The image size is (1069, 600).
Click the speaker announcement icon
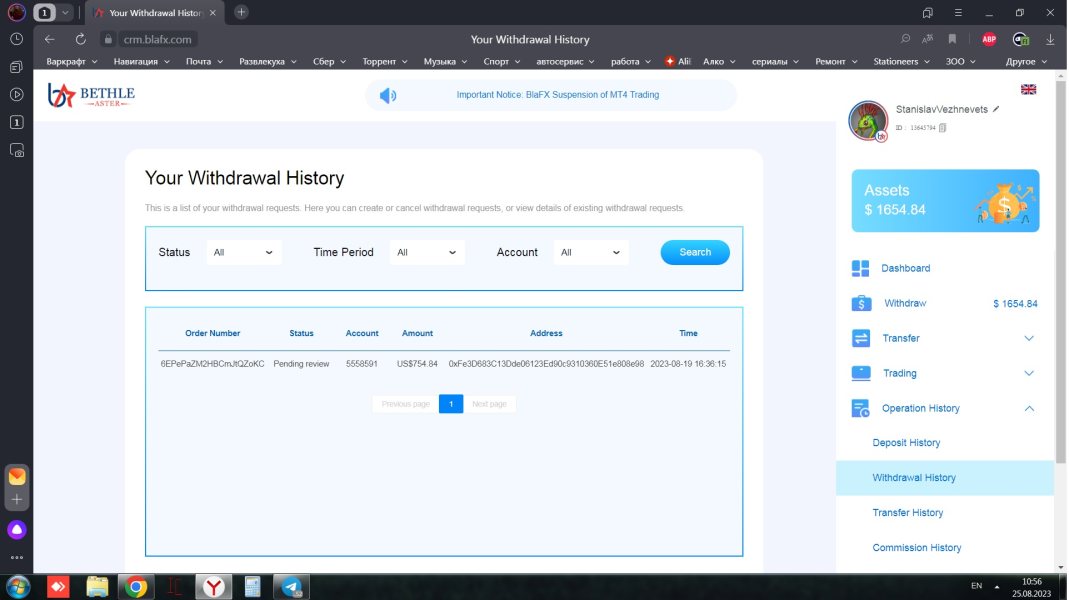388,95
